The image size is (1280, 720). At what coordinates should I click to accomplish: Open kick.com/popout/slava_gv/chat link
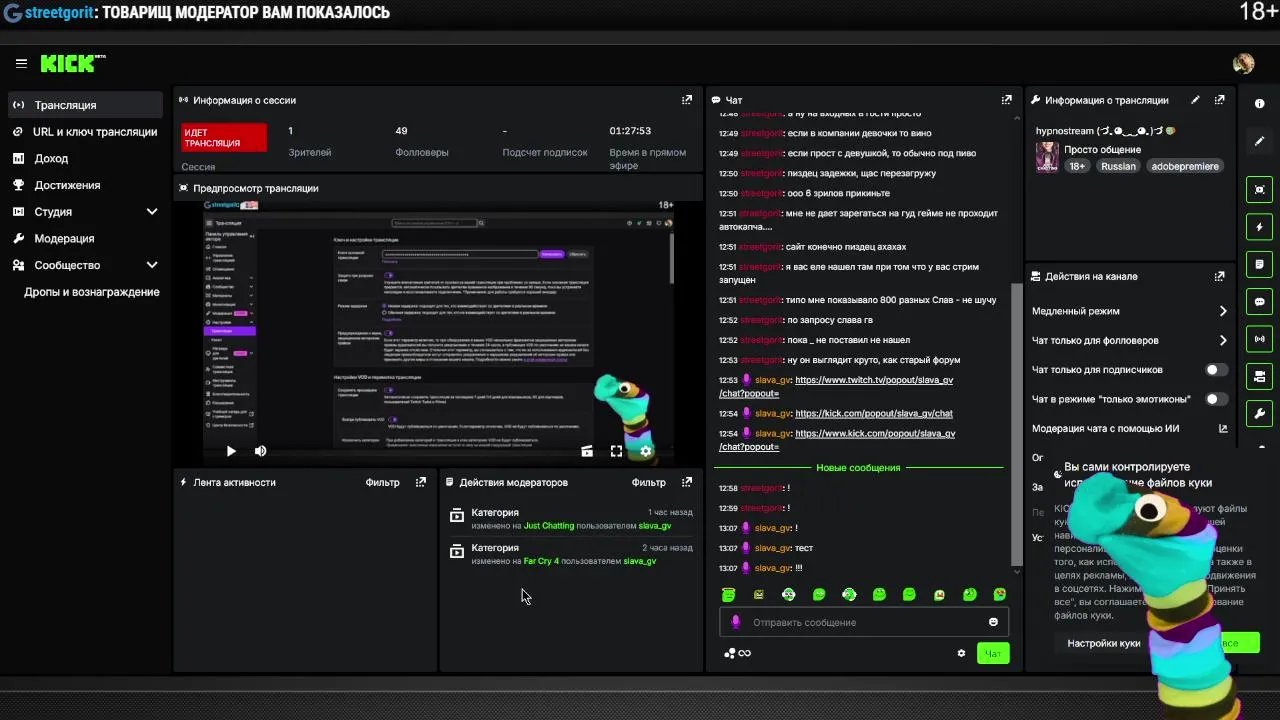coord(873,413)
